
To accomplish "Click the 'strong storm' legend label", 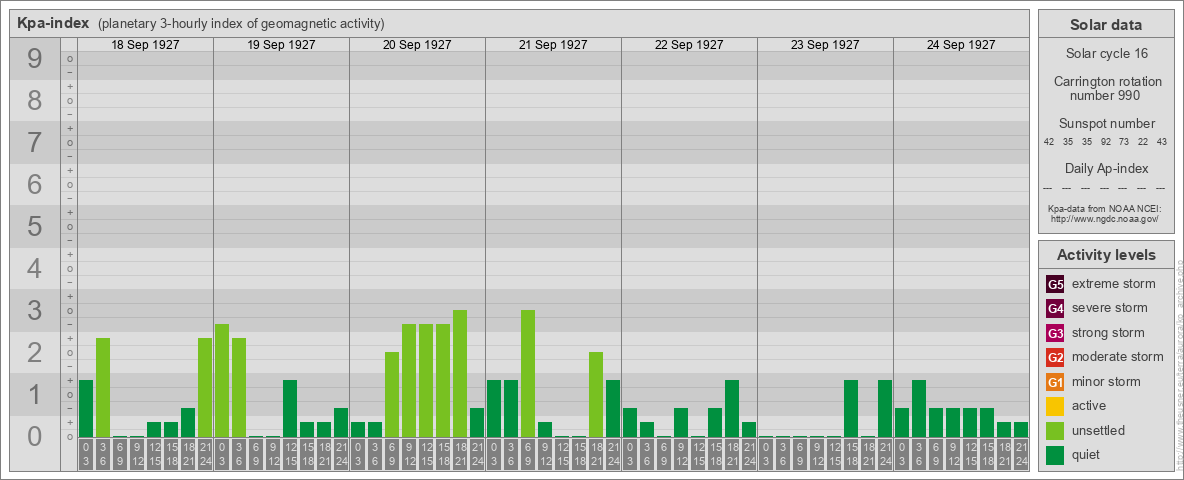I will [1108, 333].
